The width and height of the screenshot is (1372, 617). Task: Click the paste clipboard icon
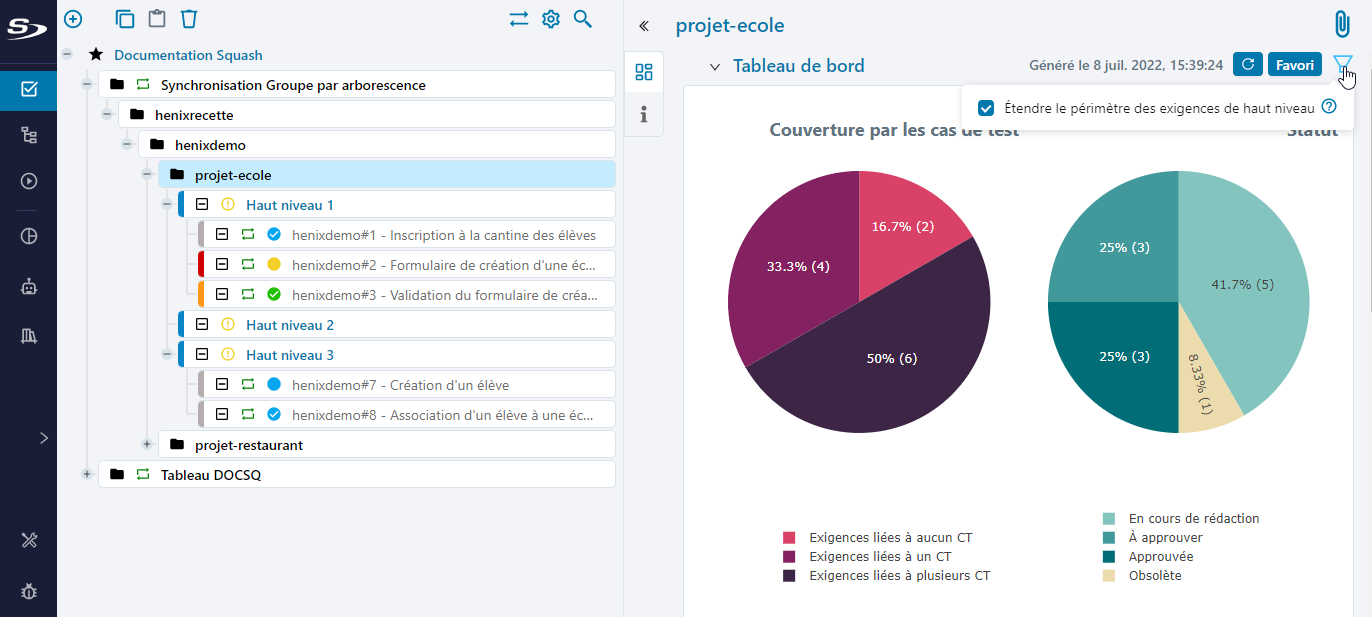[157, 18]
